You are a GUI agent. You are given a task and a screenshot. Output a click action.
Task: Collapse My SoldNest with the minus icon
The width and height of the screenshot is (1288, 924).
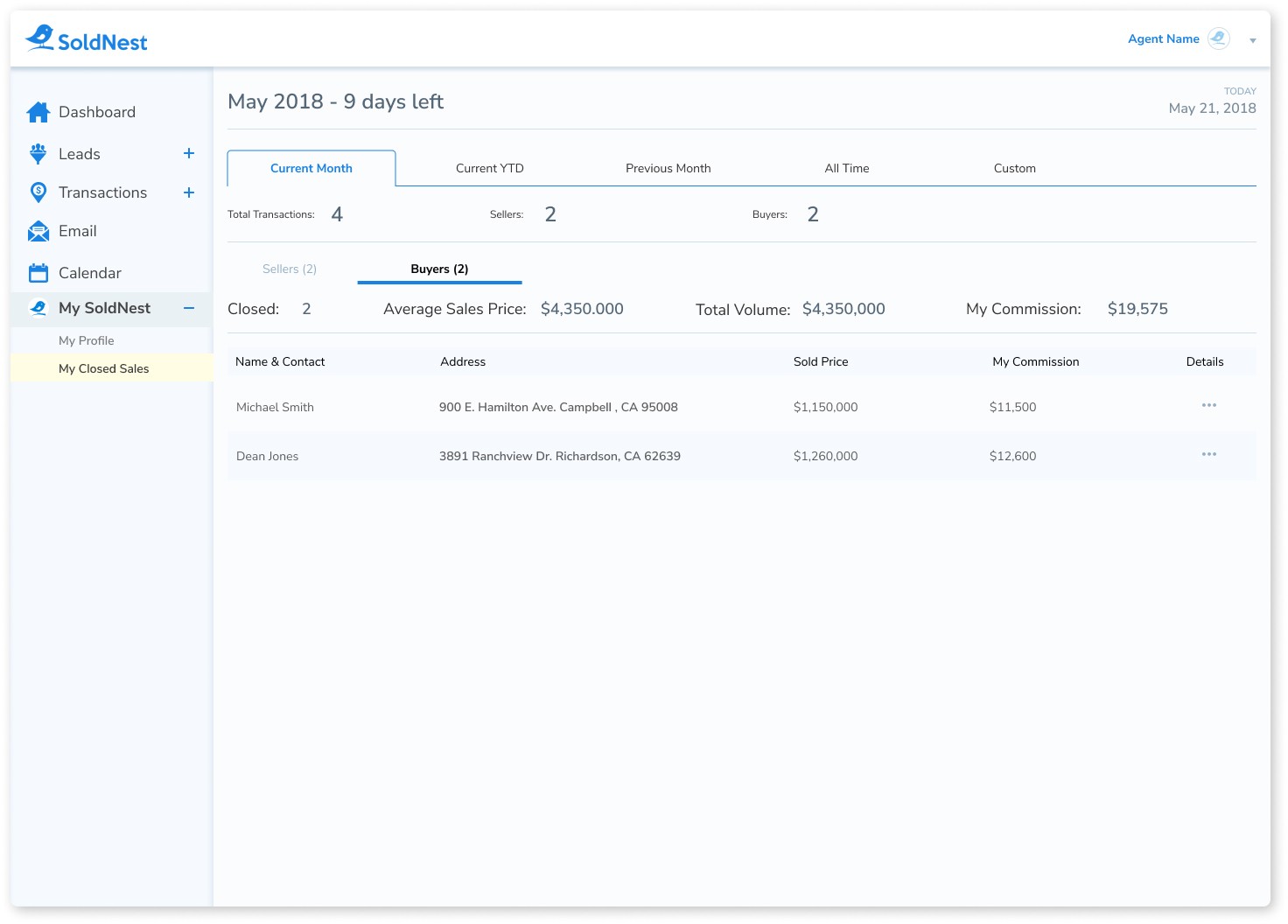coord(188,308)
